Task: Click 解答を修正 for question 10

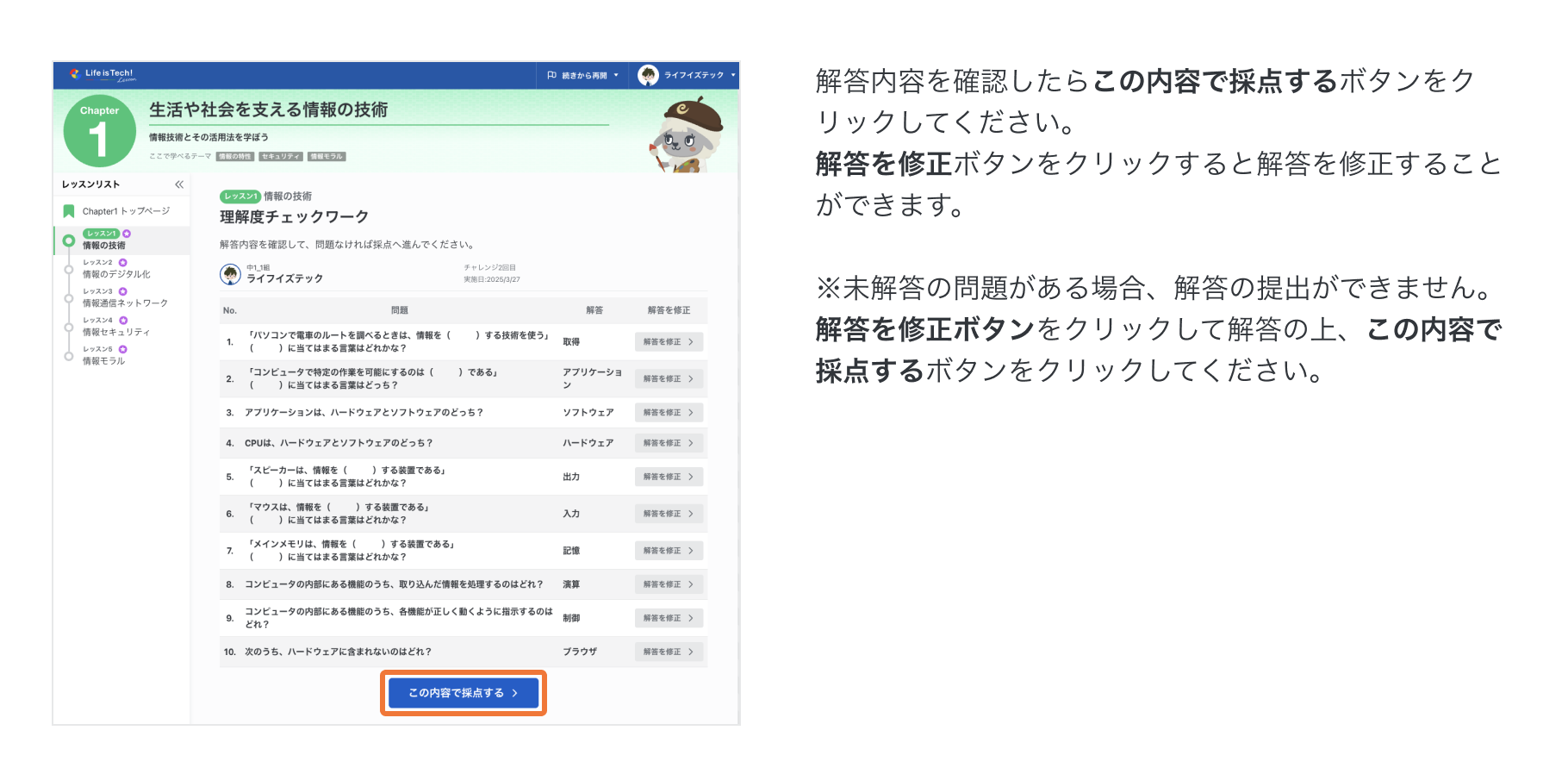Action: pyautogui.click(x=669, y=652)
